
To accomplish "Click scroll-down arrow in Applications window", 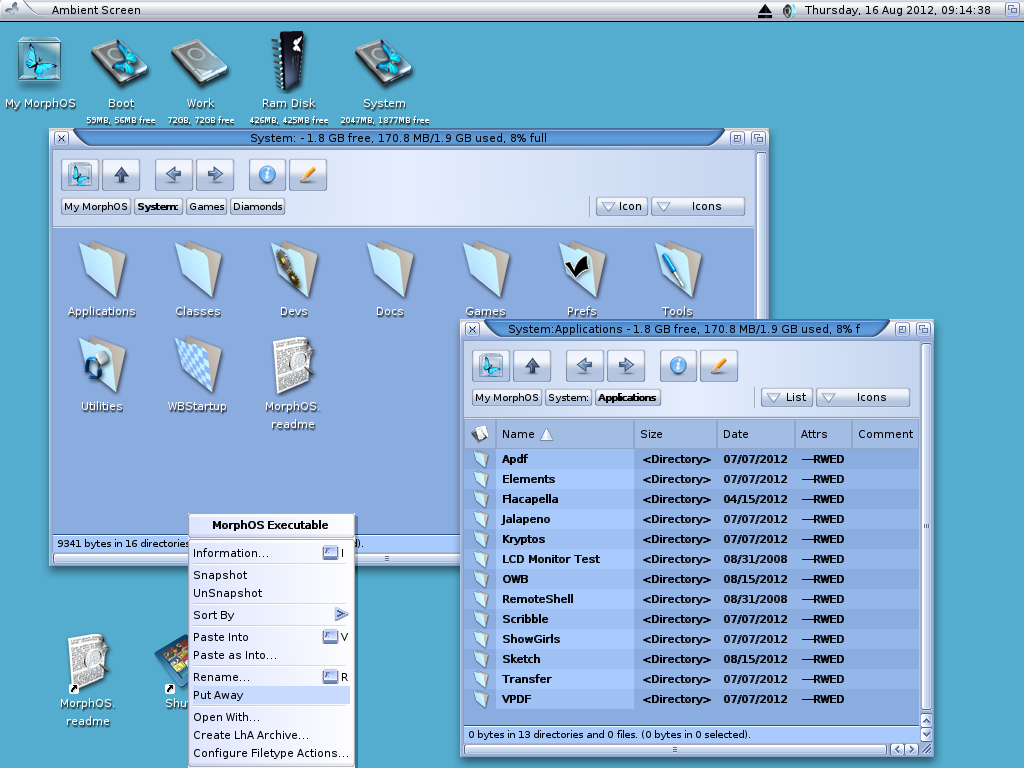I will coord(926,735).
